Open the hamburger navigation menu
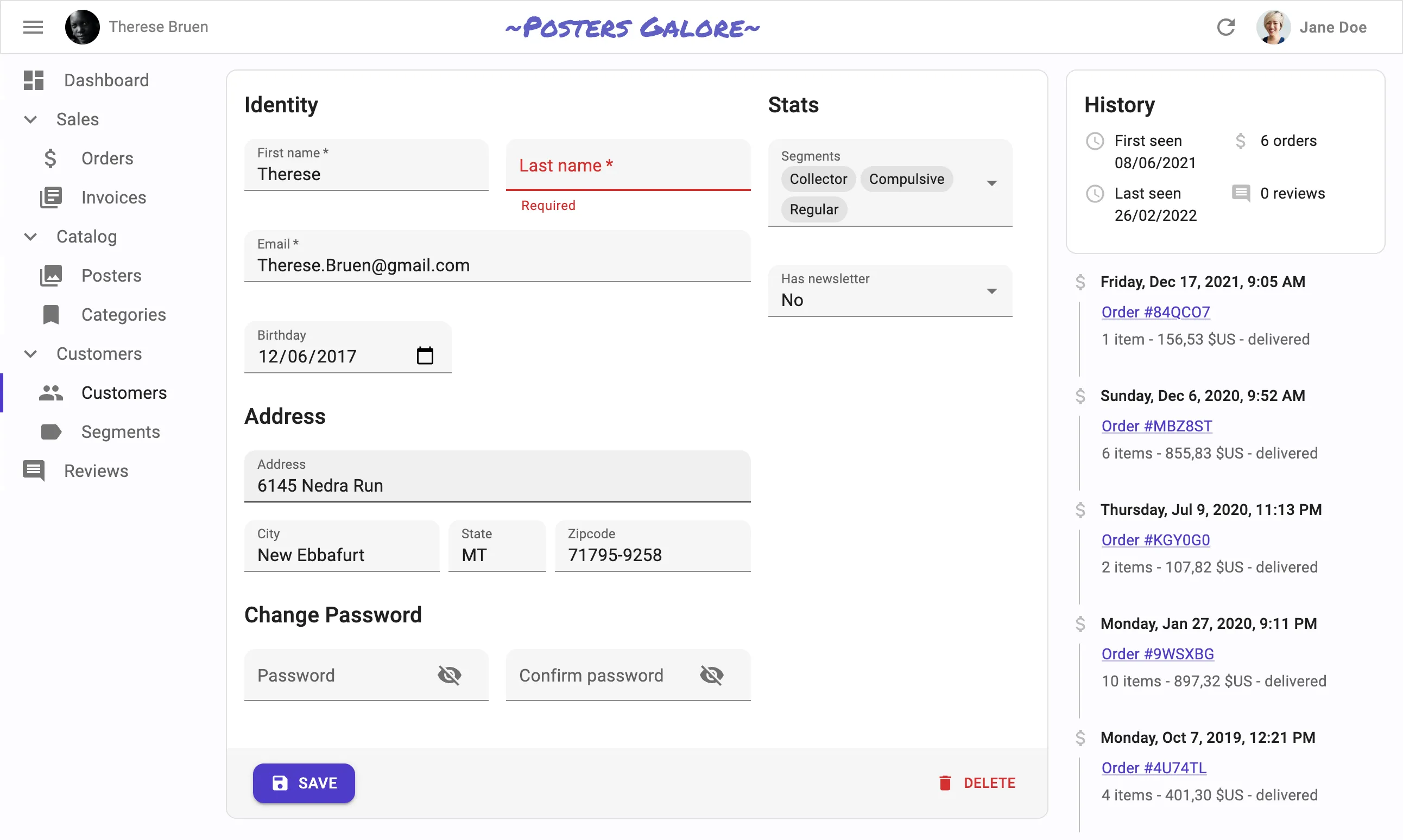Viewport: 1403px width, 840px height. [32, 27]
